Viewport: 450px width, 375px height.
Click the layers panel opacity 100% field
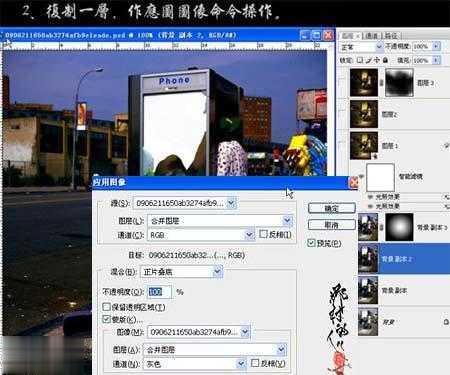click(422, 46)
